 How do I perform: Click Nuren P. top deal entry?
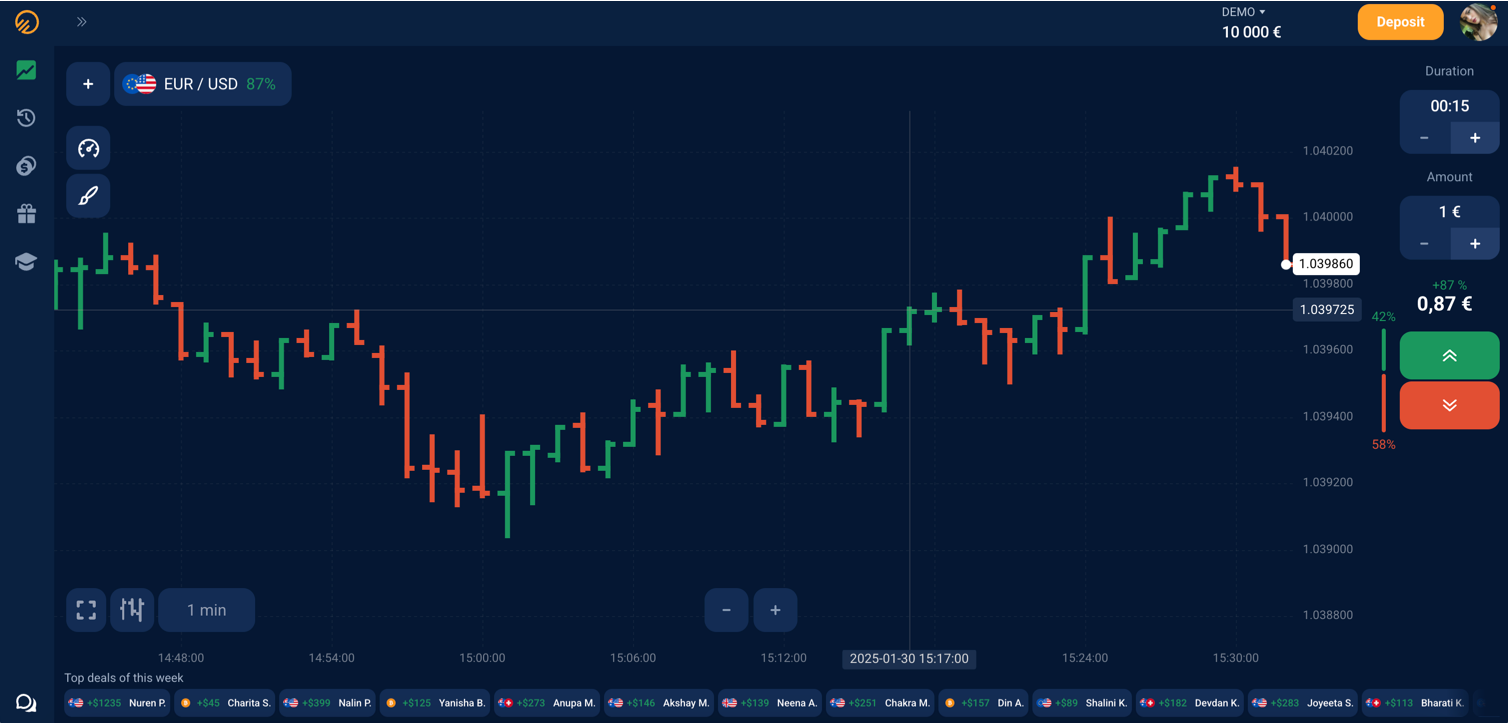pos(118,703)
